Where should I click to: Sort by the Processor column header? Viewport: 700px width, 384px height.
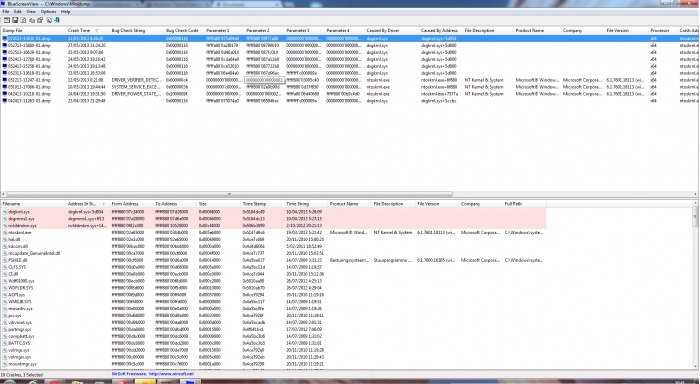coord(663,30)
